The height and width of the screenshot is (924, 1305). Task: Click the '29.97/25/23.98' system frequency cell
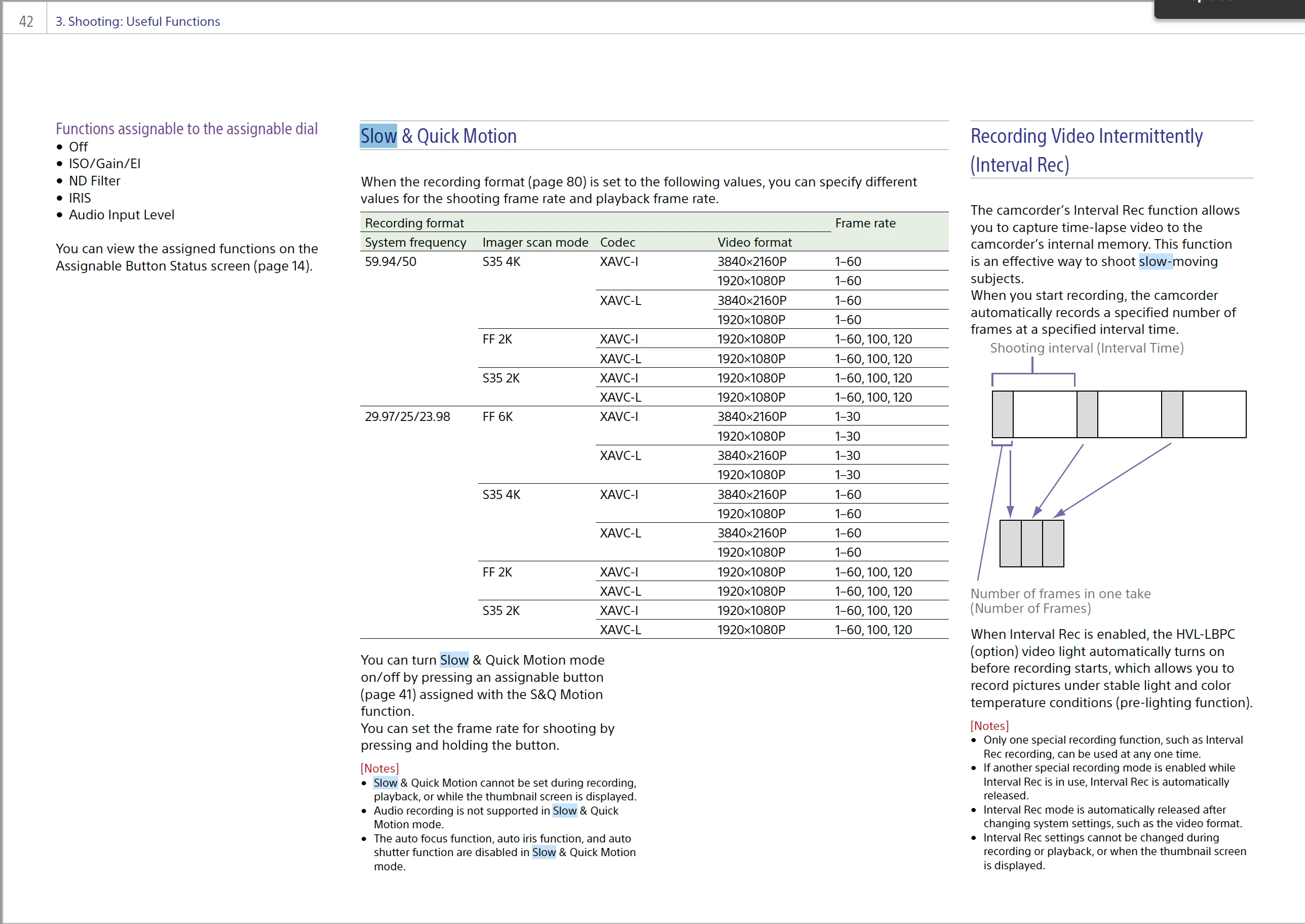click(x=407, y=417)
